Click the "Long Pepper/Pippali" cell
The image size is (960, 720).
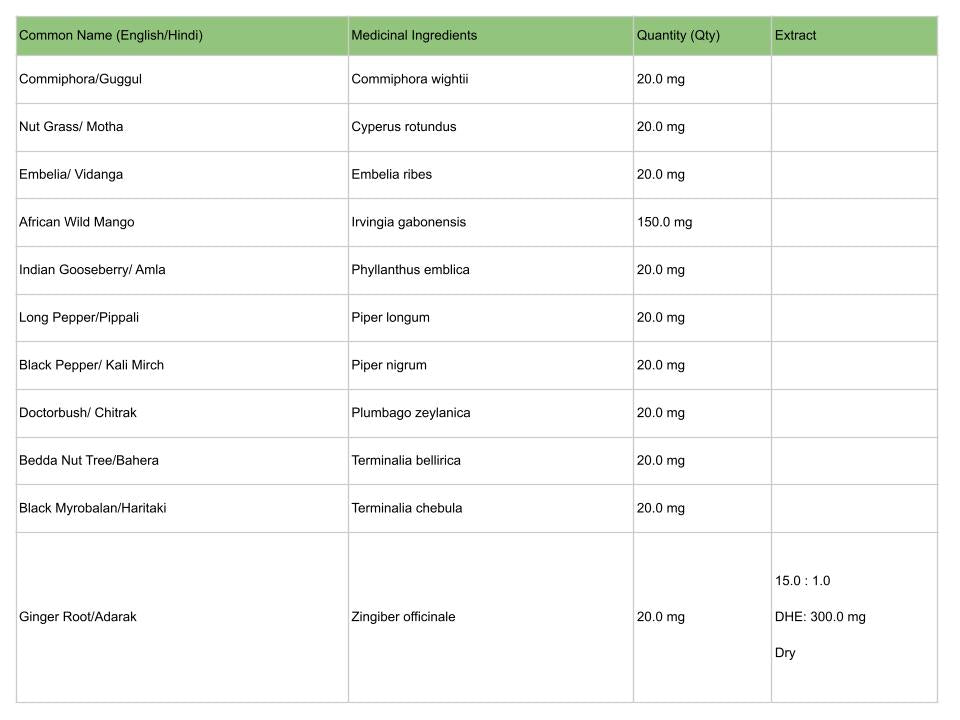click(x=79, y=317)
